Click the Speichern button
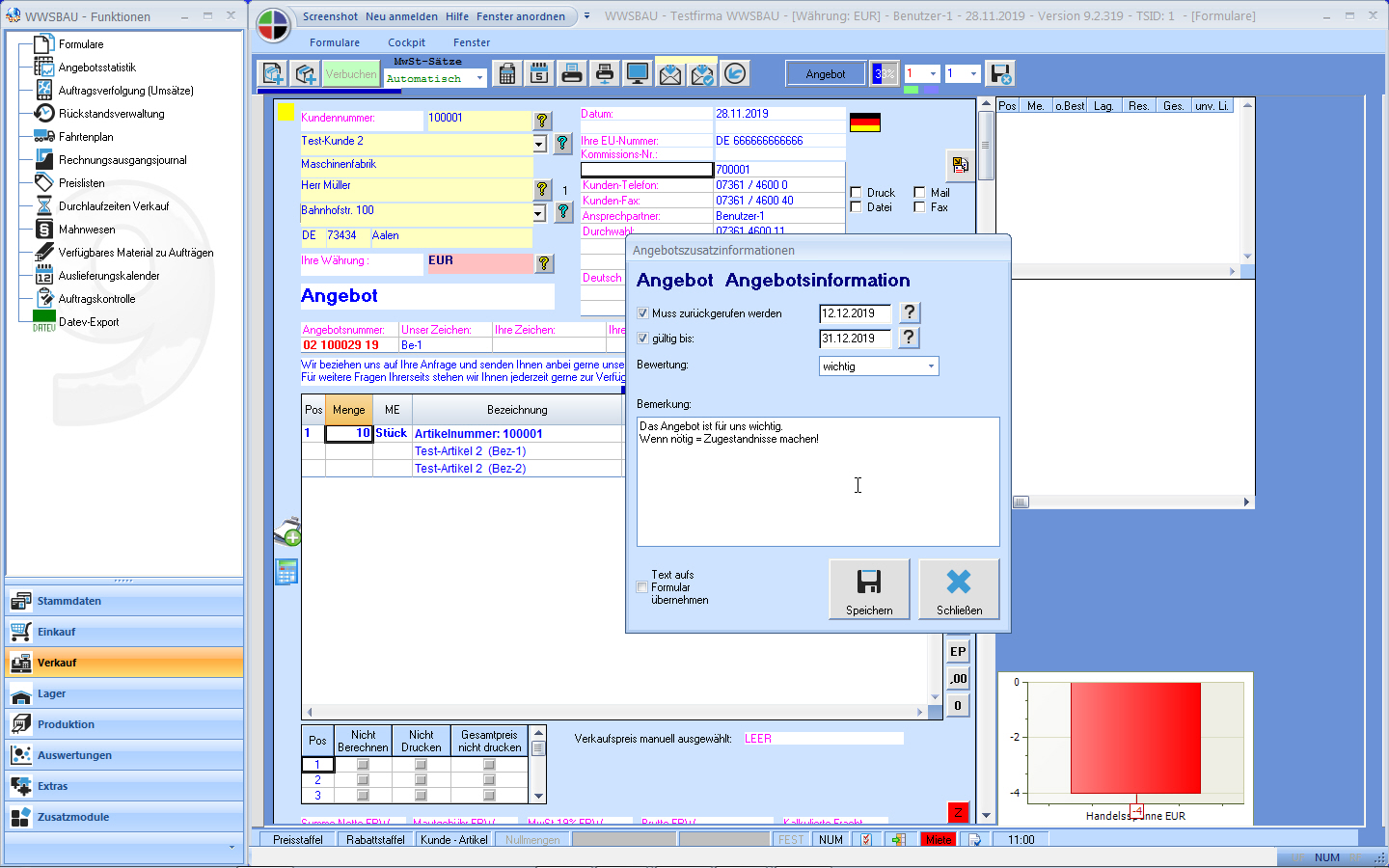This screenshot has width=1389, height=868. pyautogui.click(x=869, y=589)
